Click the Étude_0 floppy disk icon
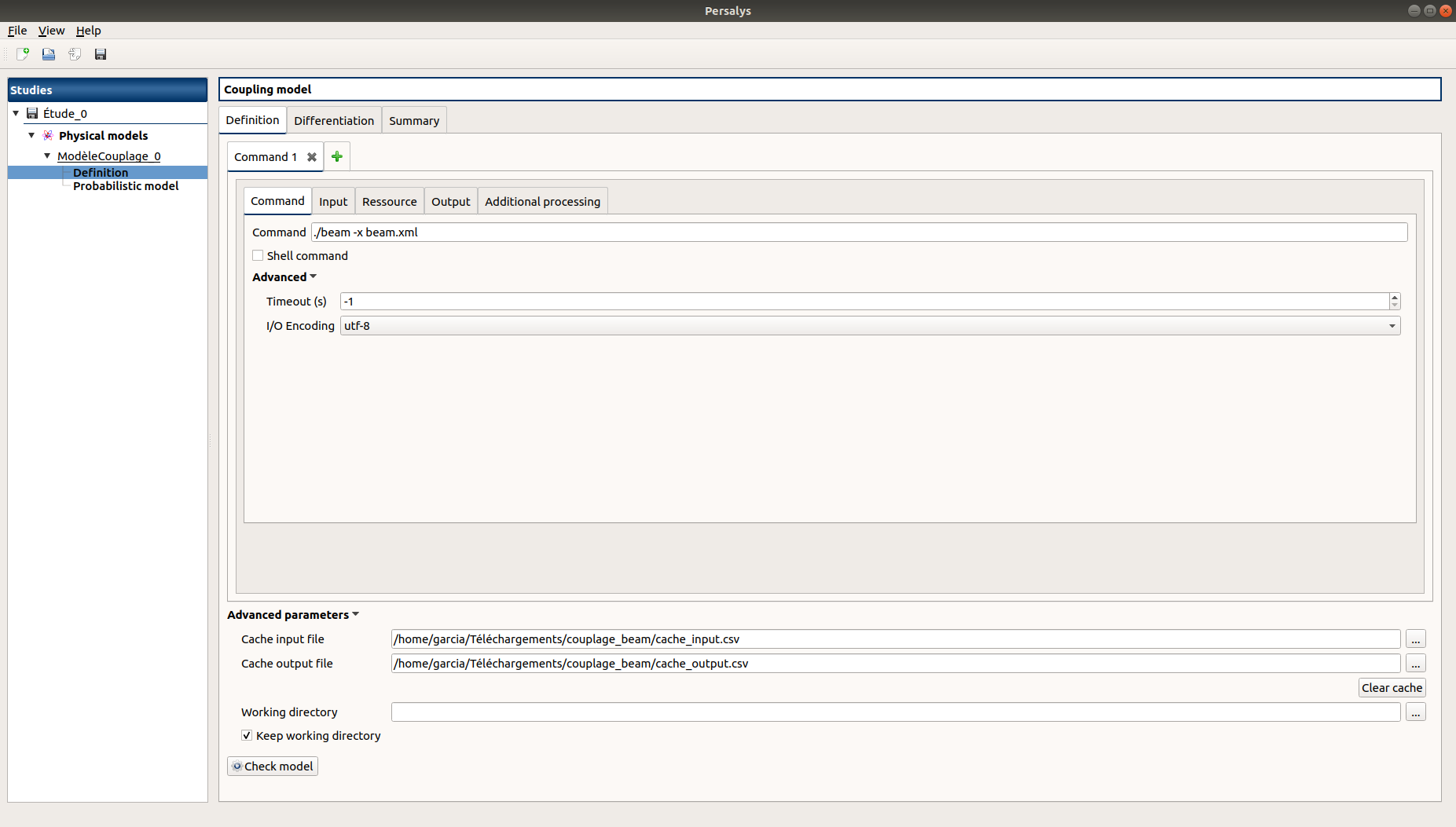This screenshot has width=1456, height=827. [x=32, y=114]
